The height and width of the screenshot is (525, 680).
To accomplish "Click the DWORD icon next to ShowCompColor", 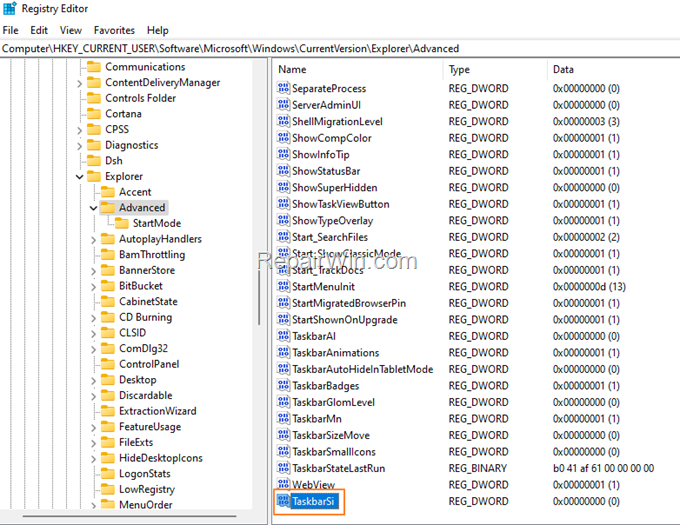I will [283, 137].
